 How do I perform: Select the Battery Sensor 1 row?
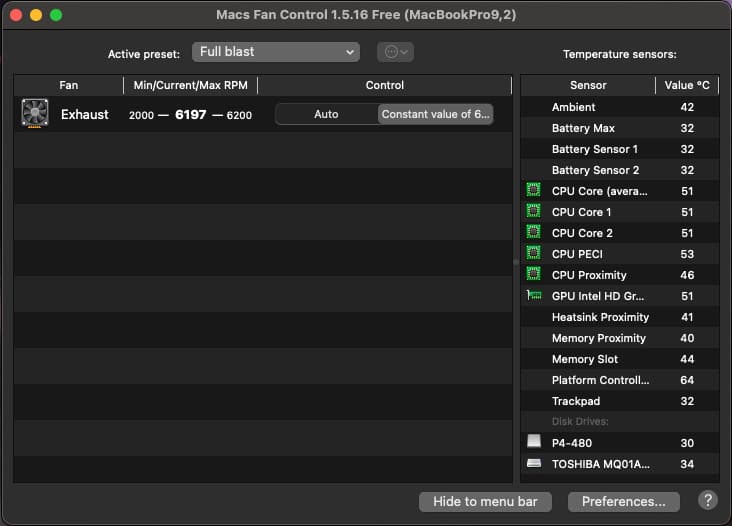[x=620, y=149]
